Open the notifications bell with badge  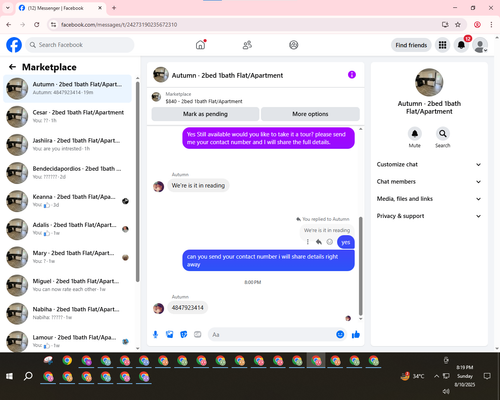pyautogui.click(x=461, y=45)
